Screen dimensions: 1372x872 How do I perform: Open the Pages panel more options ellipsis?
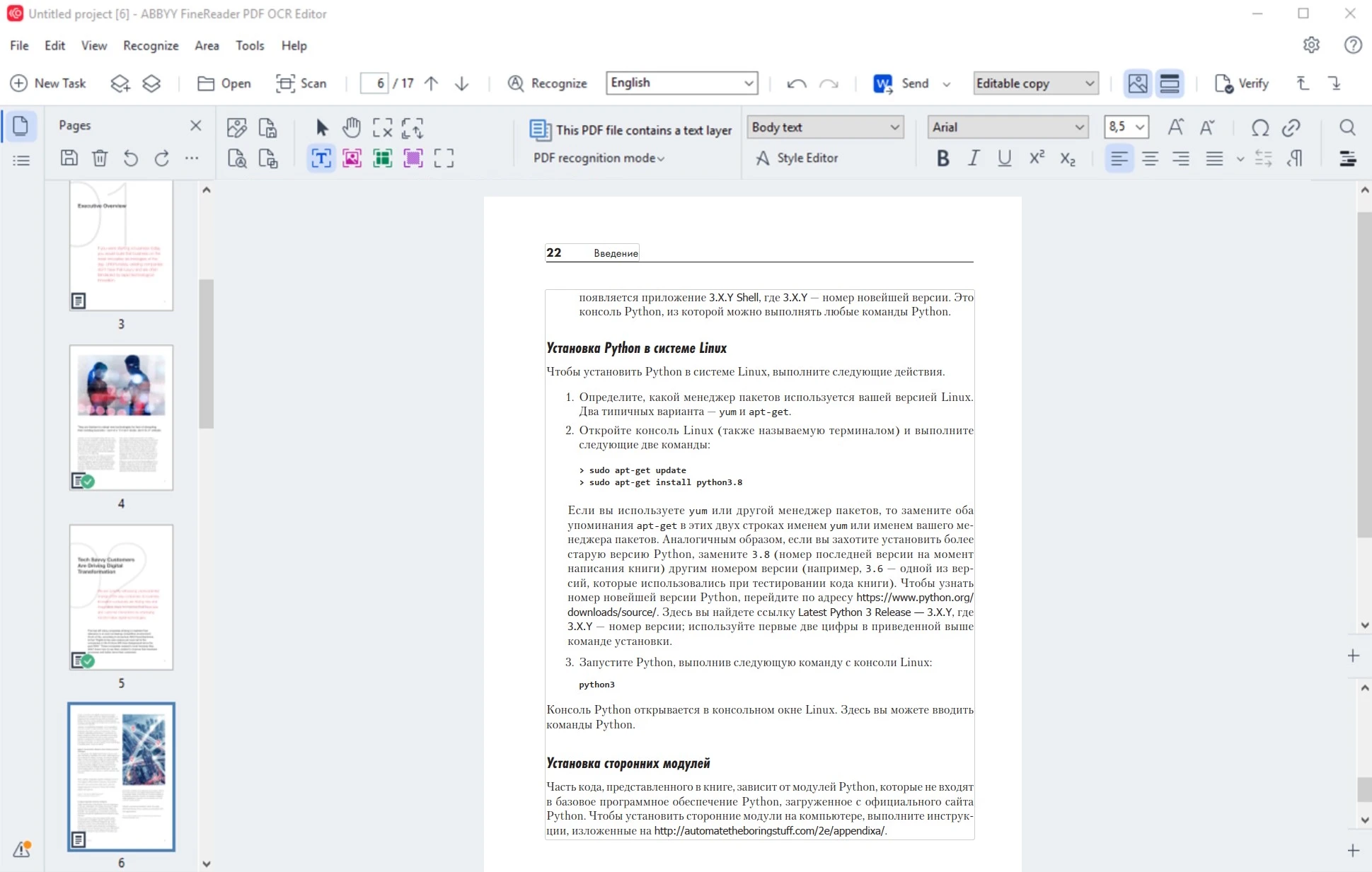[192, 158]
